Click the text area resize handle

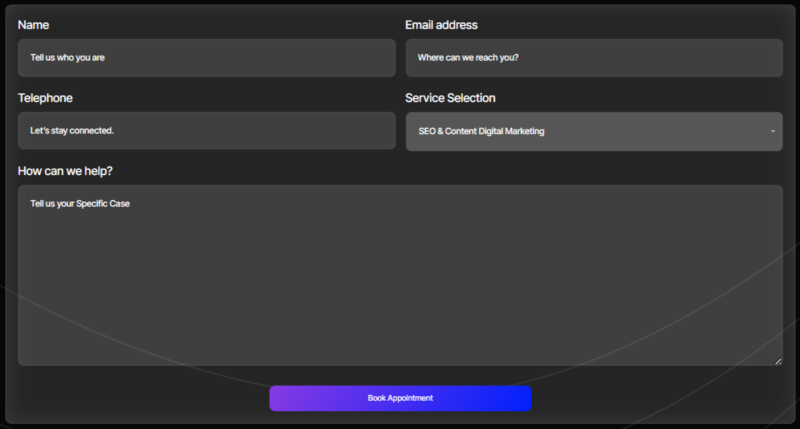778,361
